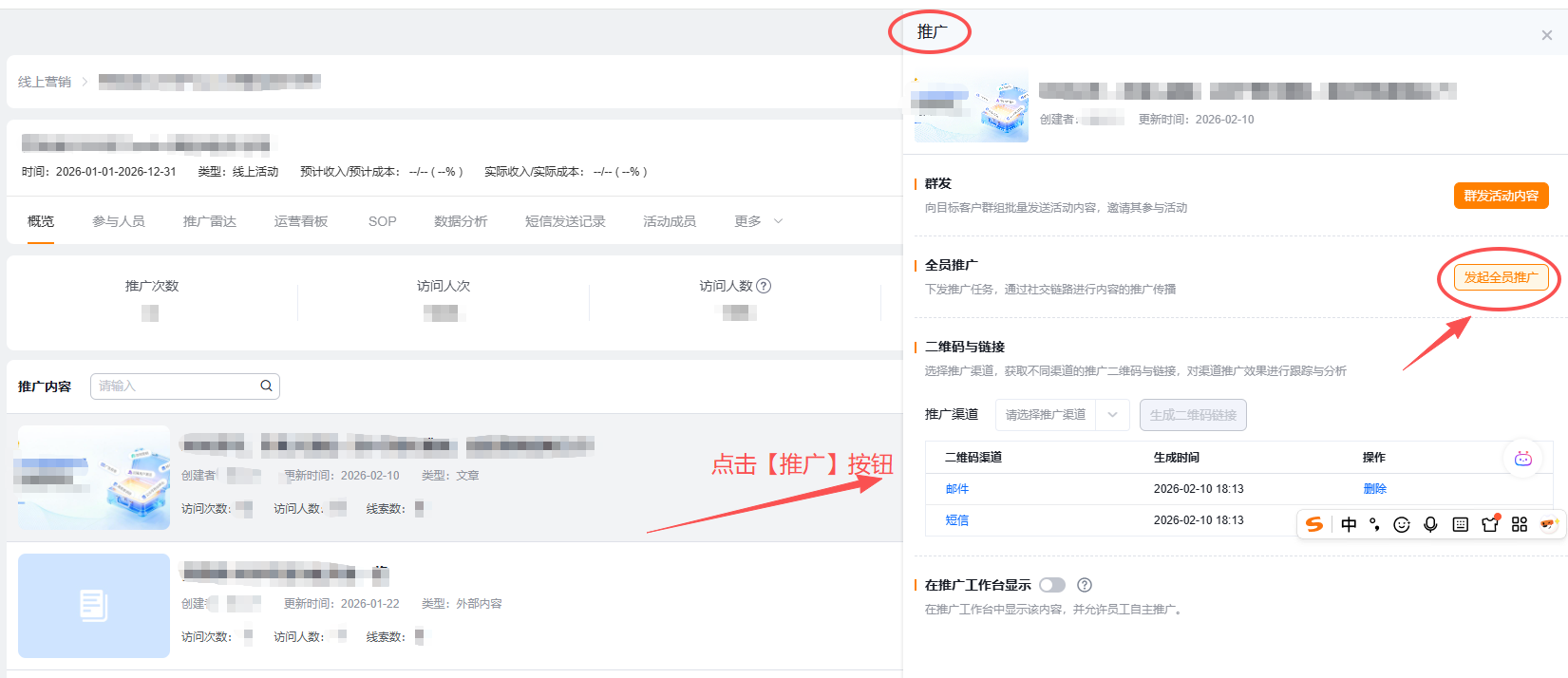This screenshot has width=1568, height=678.
Task: Select the SOP tab
Action: click(383, 221)
